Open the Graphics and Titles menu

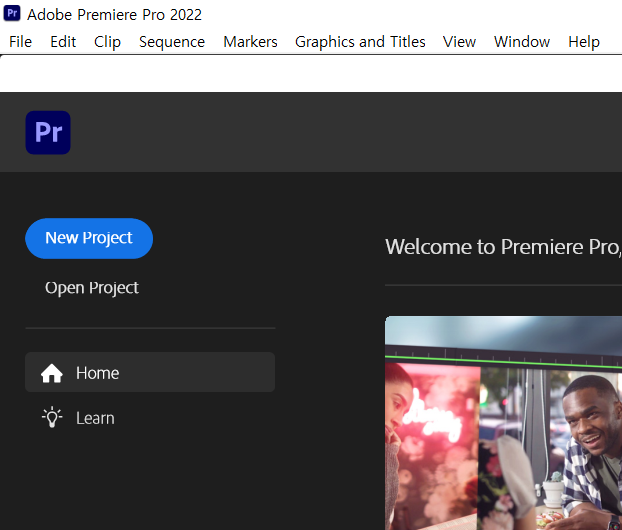(x=360, y=42)
